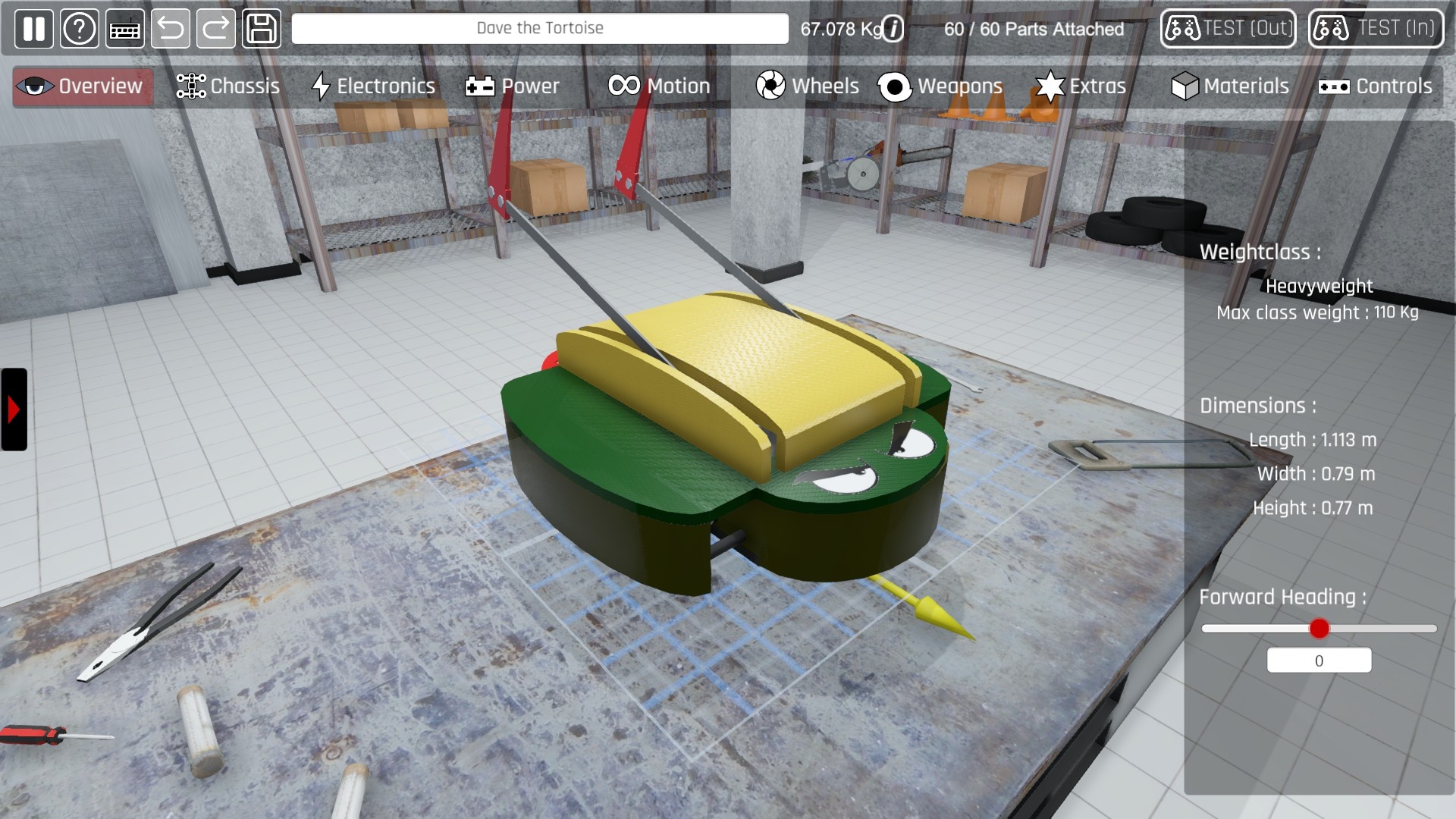The width and height of the screenshot is (1456, 819).
Task: Go to the Power tab
Action: [513, 86]
